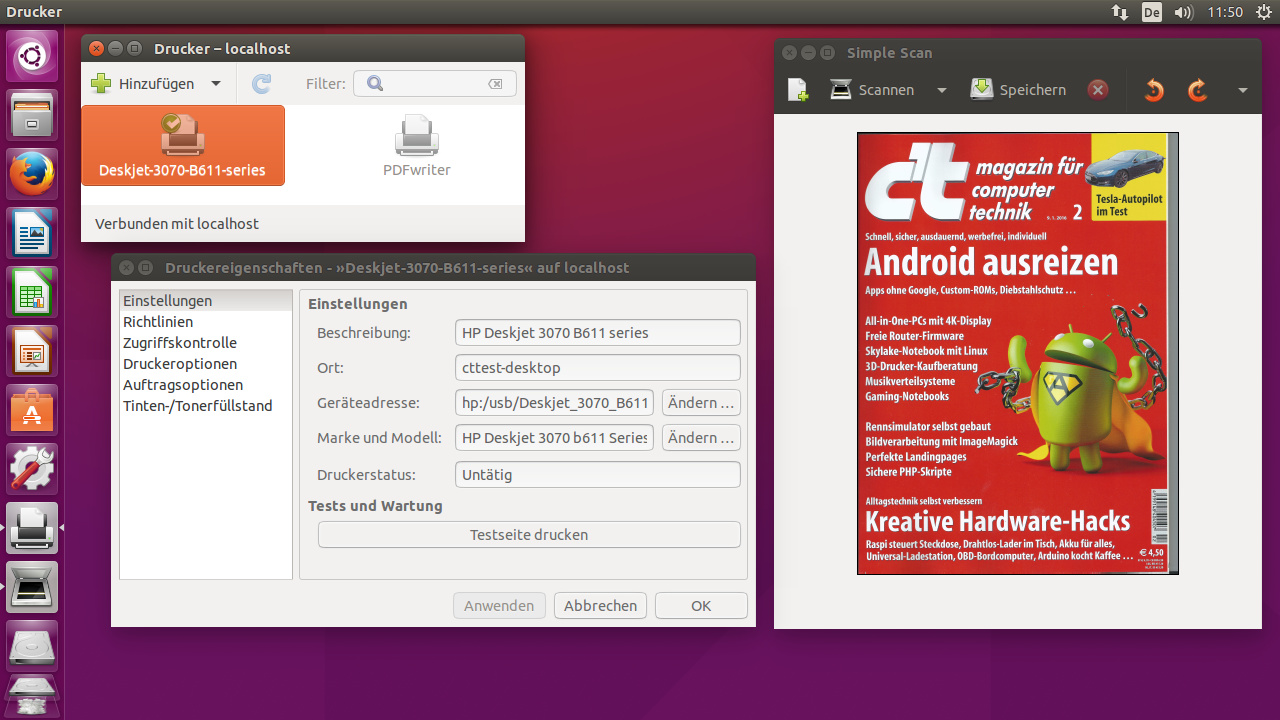
Task: Go to the Auftragsoptionen page
Action: pos(206,385)
